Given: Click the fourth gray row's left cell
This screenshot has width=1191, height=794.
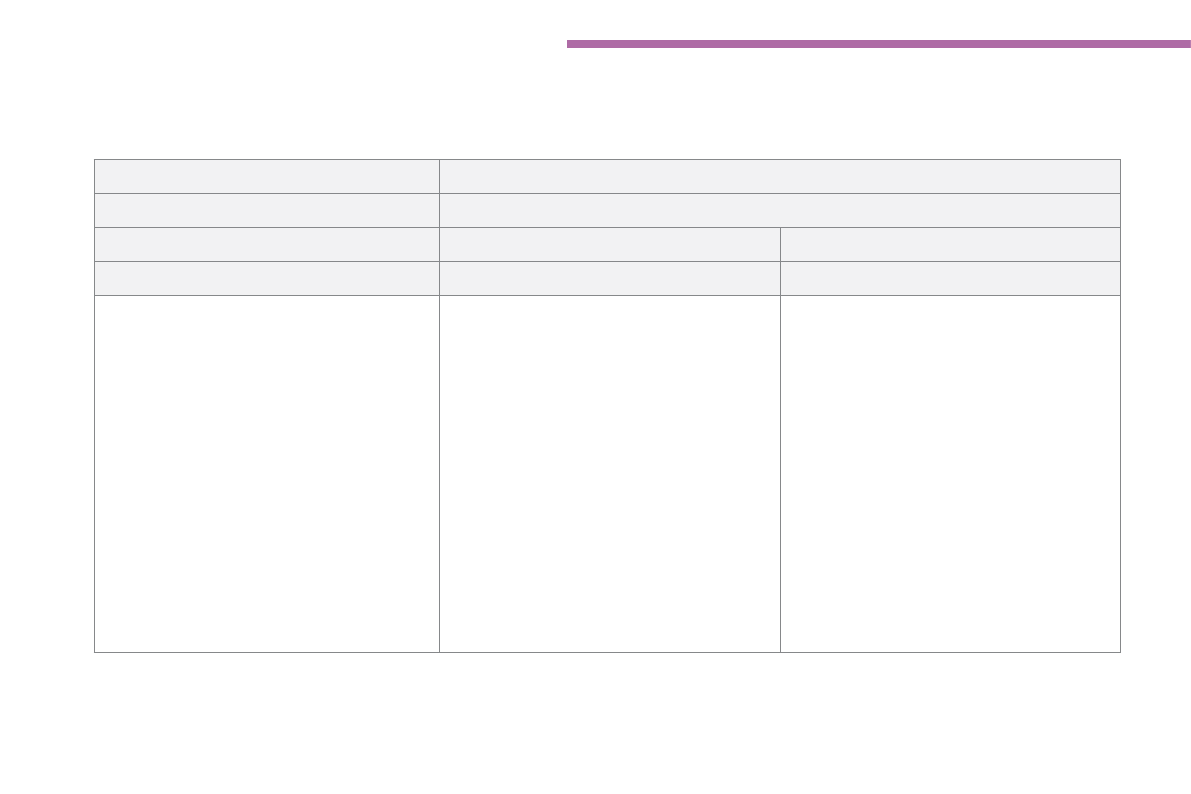Looking at the screenshot, I should (267, 278).
